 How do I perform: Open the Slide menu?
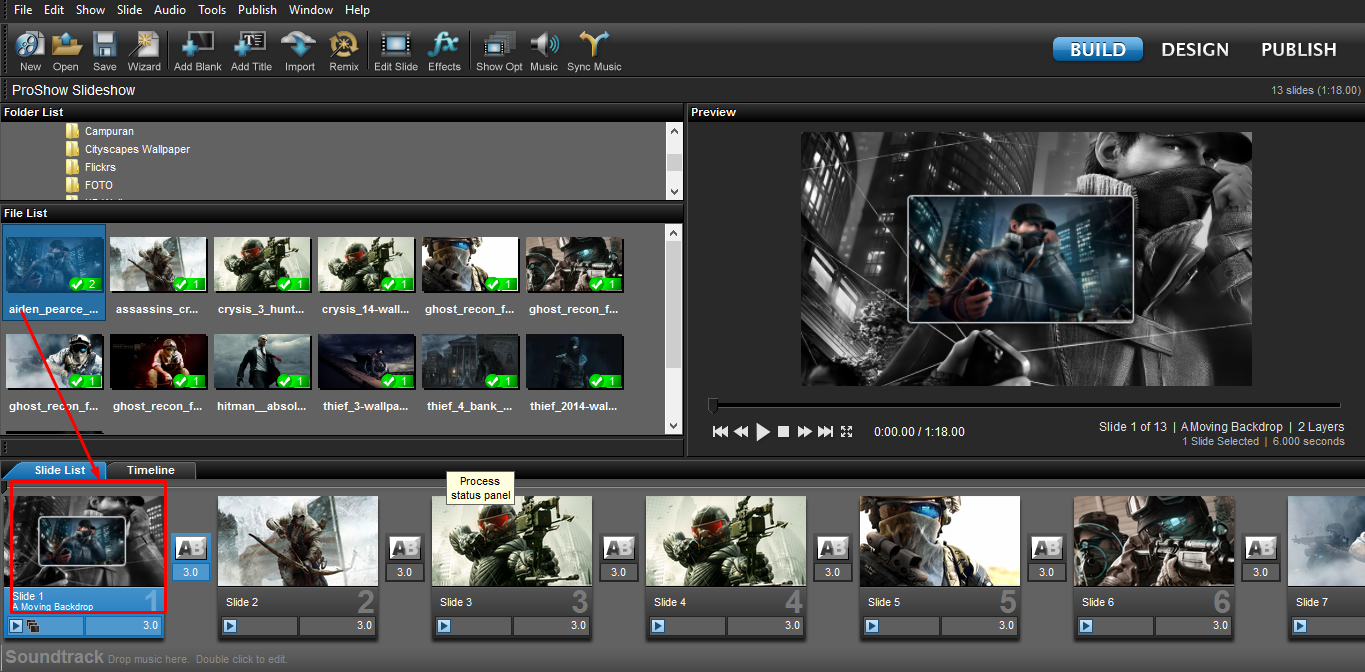coord(129,10)
